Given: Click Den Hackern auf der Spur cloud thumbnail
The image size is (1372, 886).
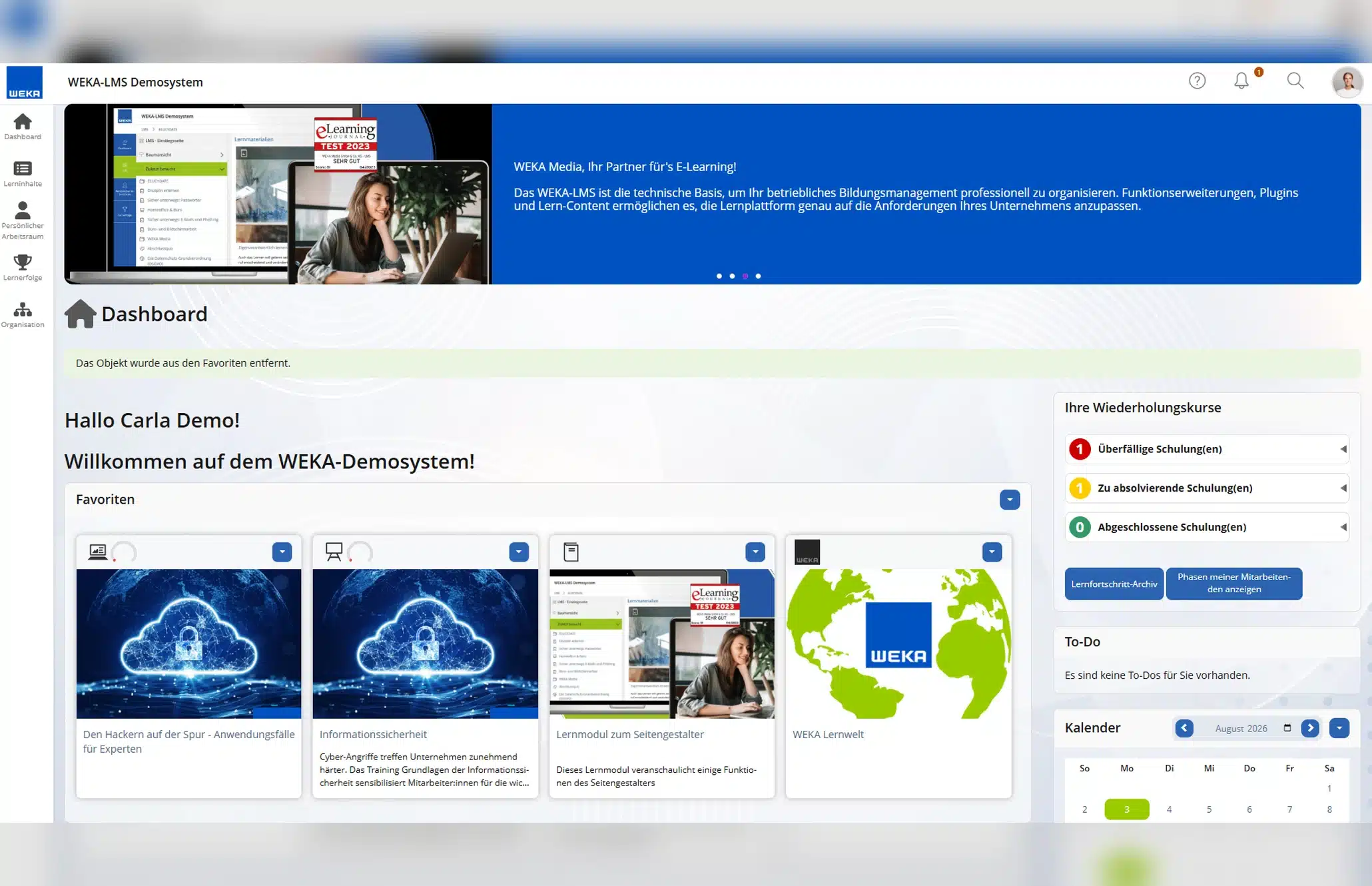Looking at the screenshot, I should point(188,644).
